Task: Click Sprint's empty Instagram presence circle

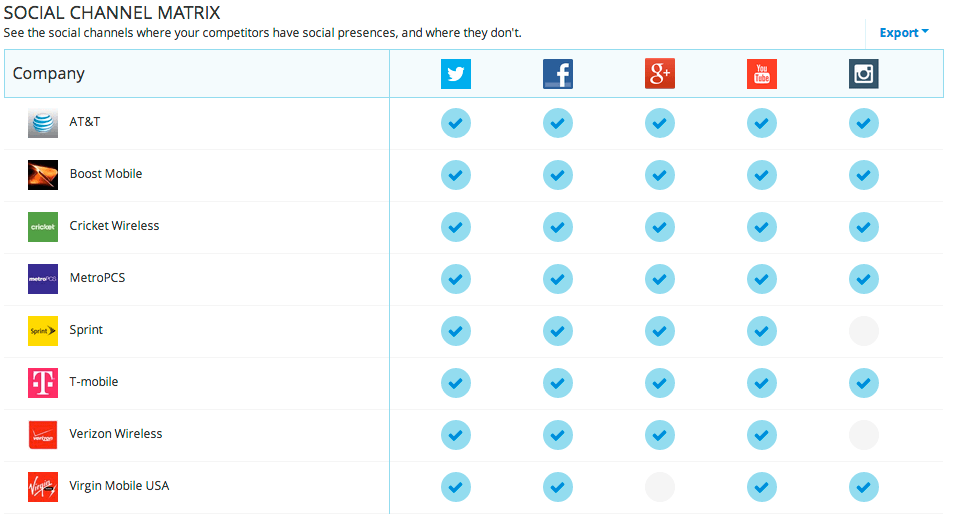Action: pyautogui.click(x=864, y=331)
